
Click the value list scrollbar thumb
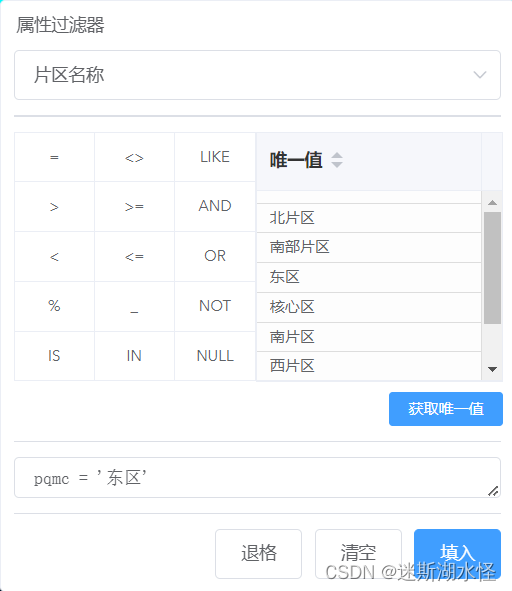point(492,268)
